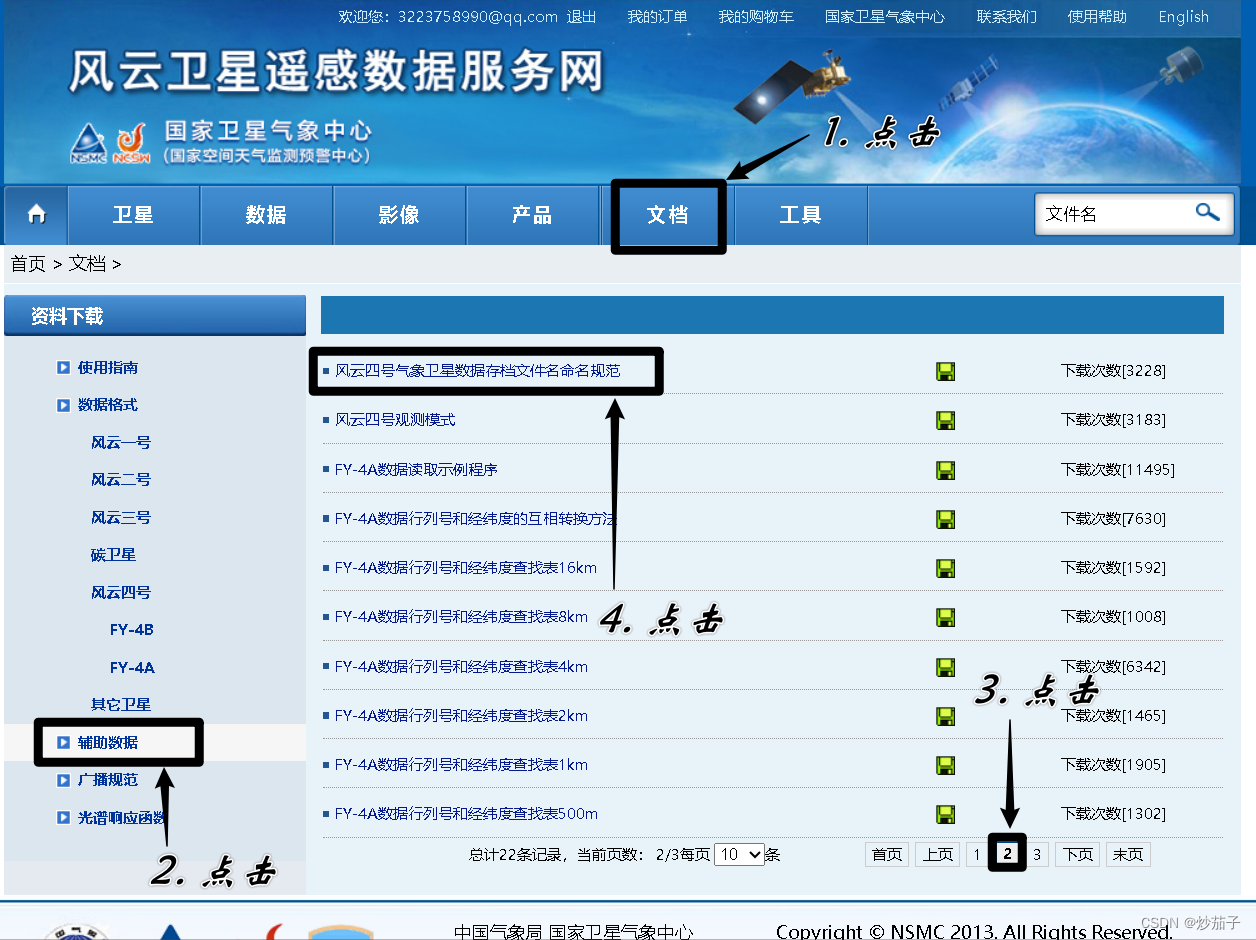Select FY-4B in sidebar

tap(132, 630)
